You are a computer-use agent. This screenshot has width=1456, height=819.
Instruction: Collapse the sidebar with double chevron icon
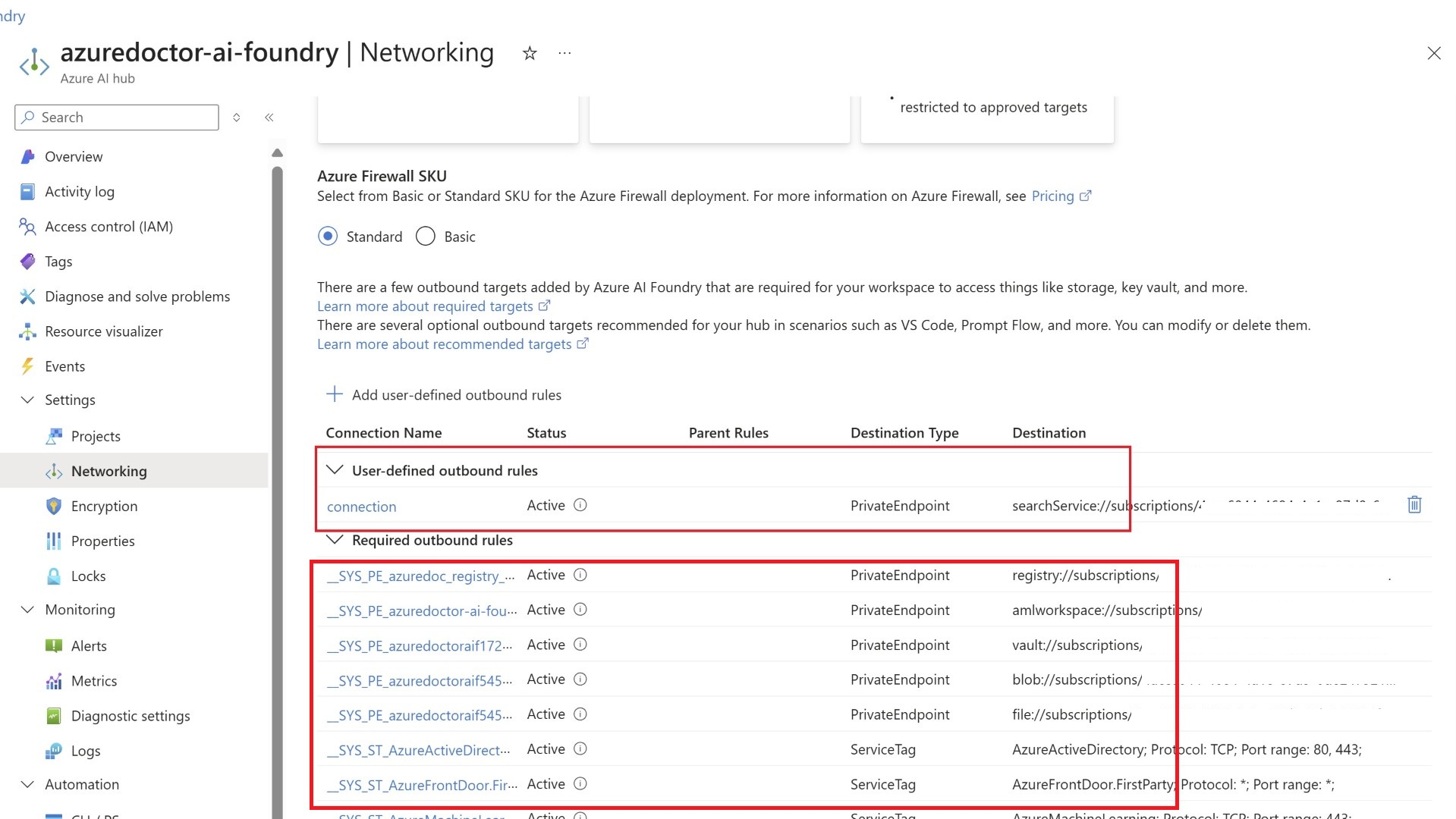(269, 118)
